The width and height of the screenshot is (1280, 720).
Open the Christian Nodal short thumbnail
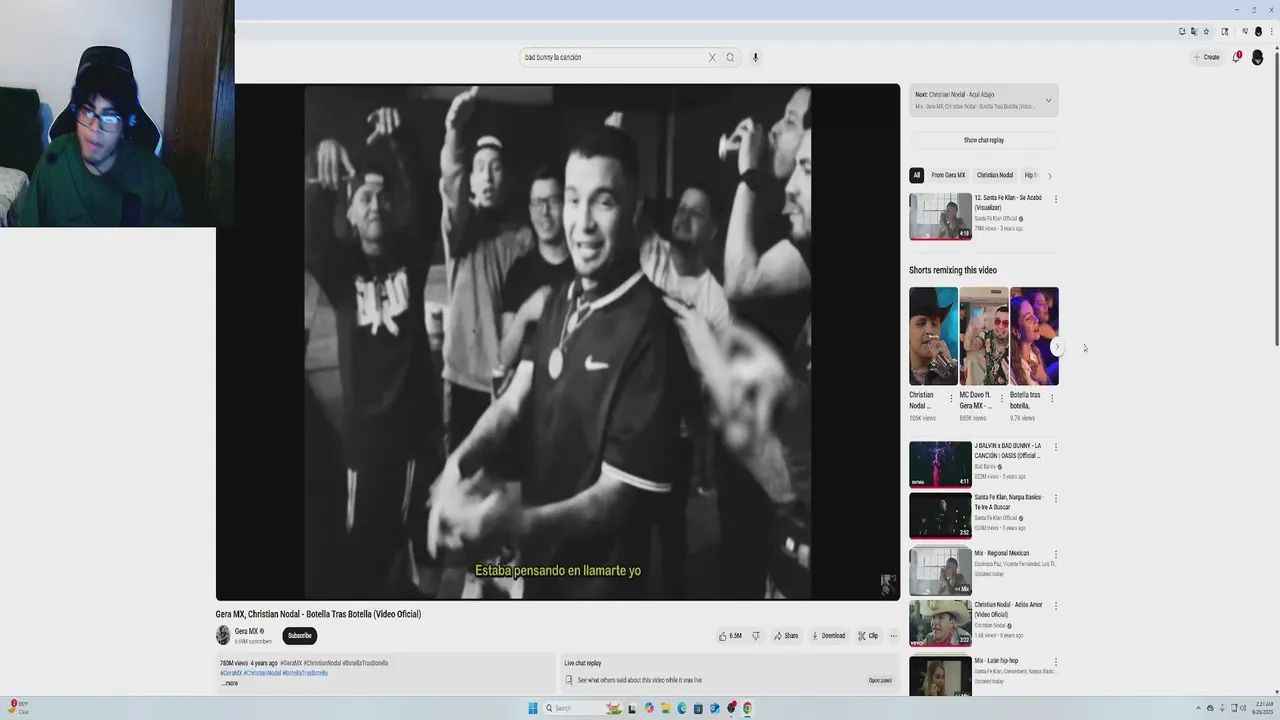(933, 336)
